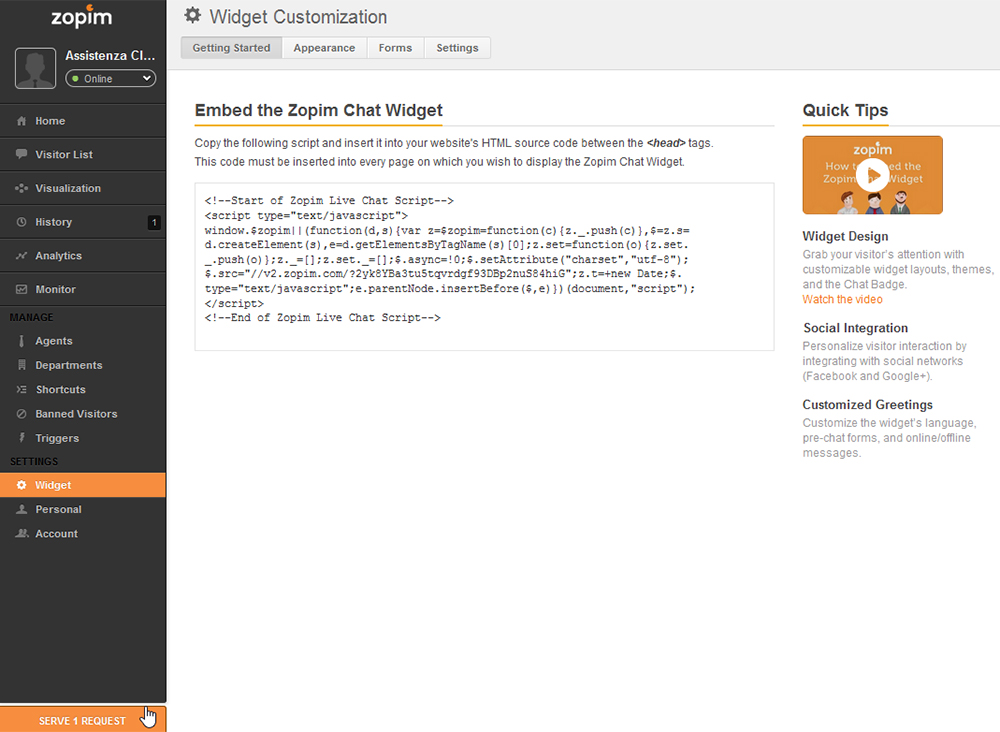1000x732 pixels.
Task: Open the Settings tab
Action: click(457, 48)
